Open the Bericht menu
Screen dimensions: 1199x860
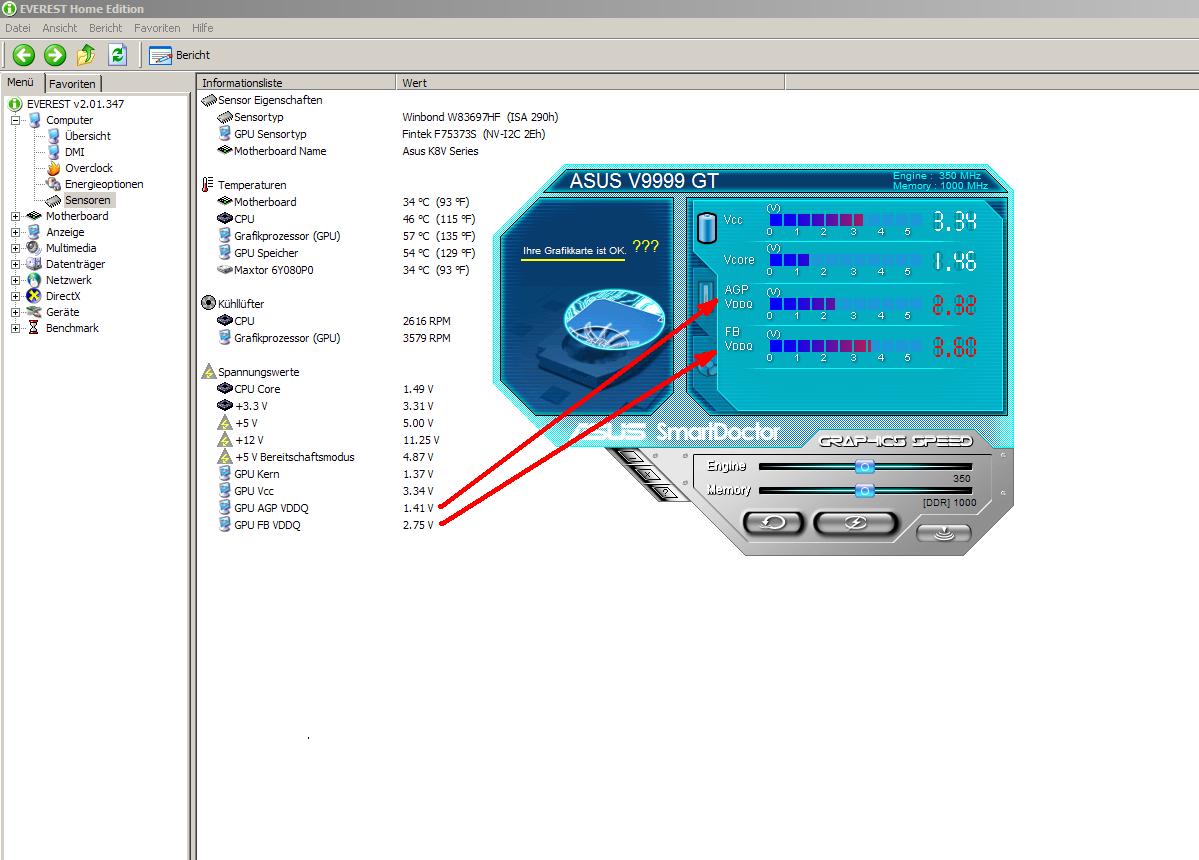pyautogui.click(x=106, y=28)
